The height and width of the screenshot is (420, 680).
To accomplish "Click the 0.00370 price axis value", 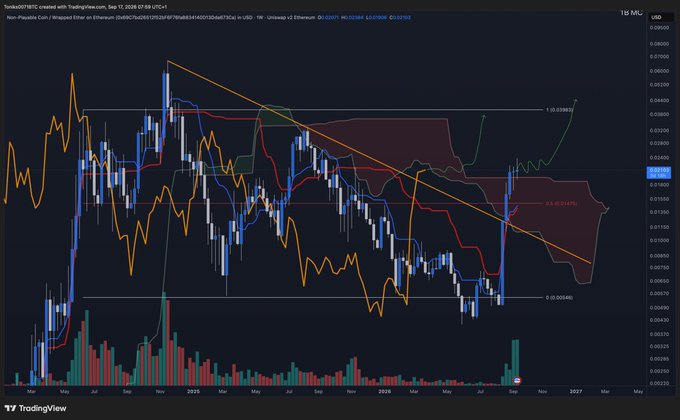I will pyautogui.click(x=659, y=334).
